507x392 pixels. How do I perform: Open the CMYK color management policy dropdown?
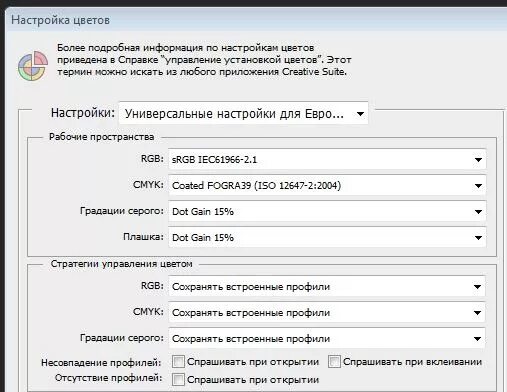327,312
